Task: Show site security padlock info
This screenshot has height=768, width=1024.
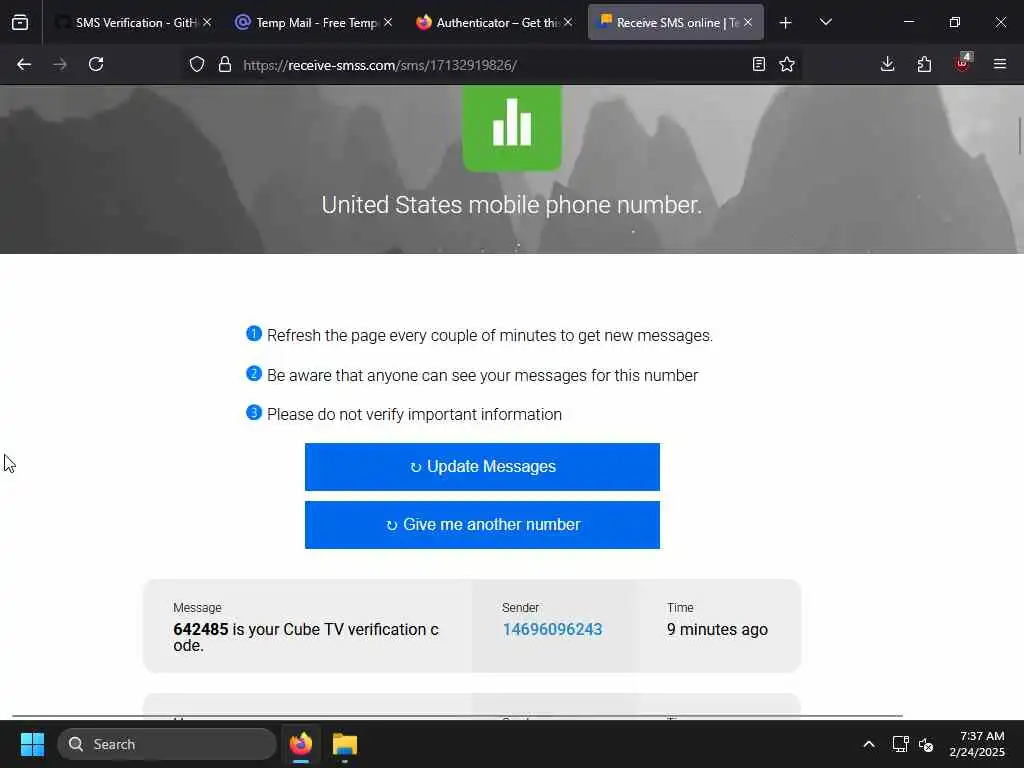Action: 225,65
